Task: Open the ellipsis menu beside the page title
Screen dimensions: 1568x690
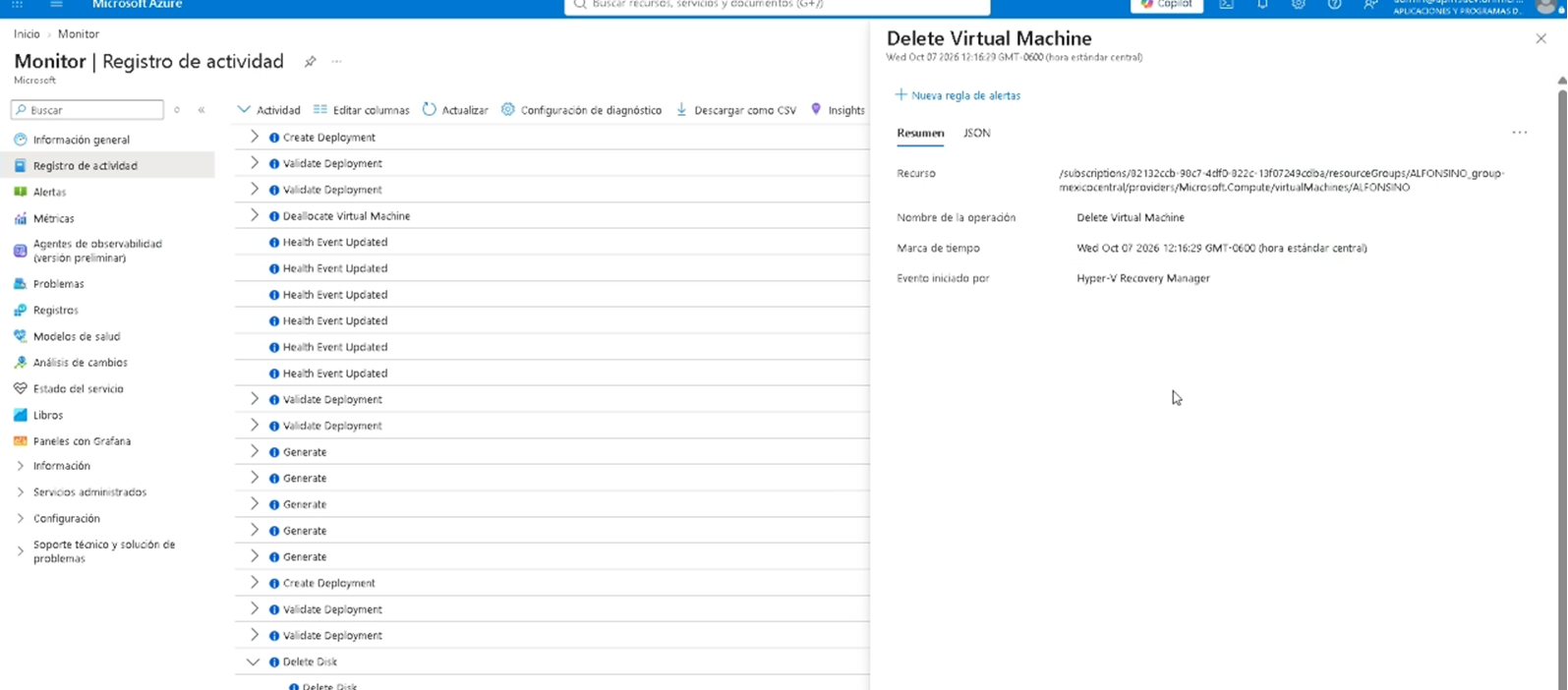Action: point(337,62)
